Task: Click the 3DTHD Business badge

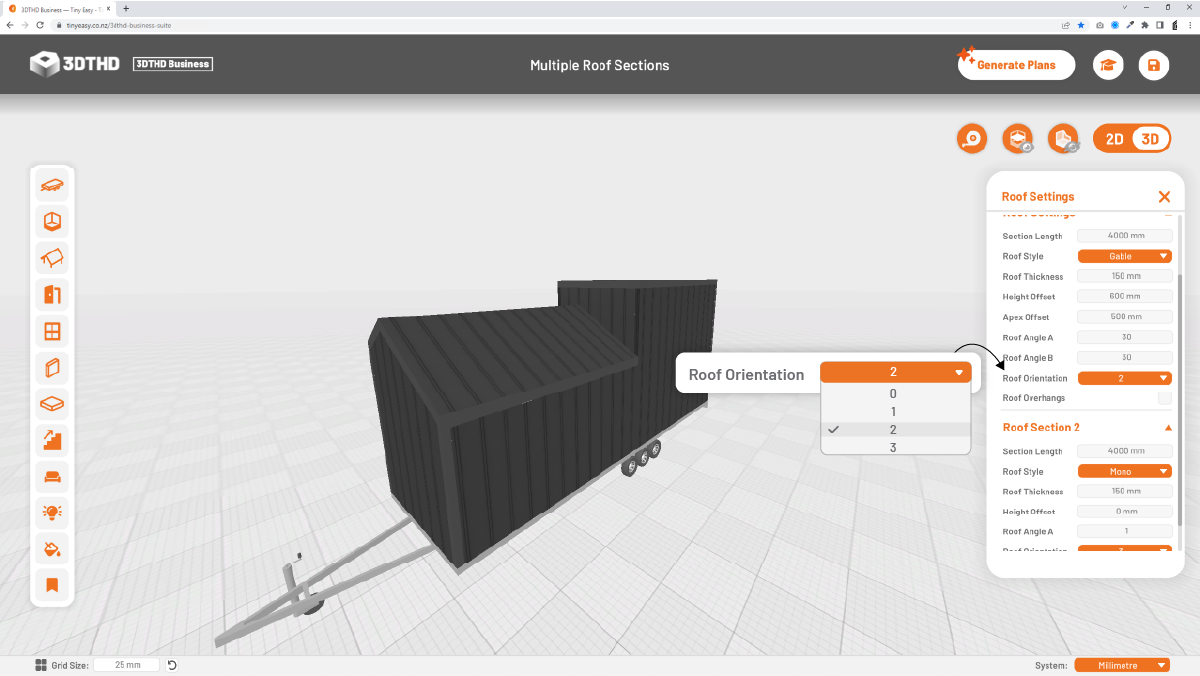Action: tap(173, 64)
